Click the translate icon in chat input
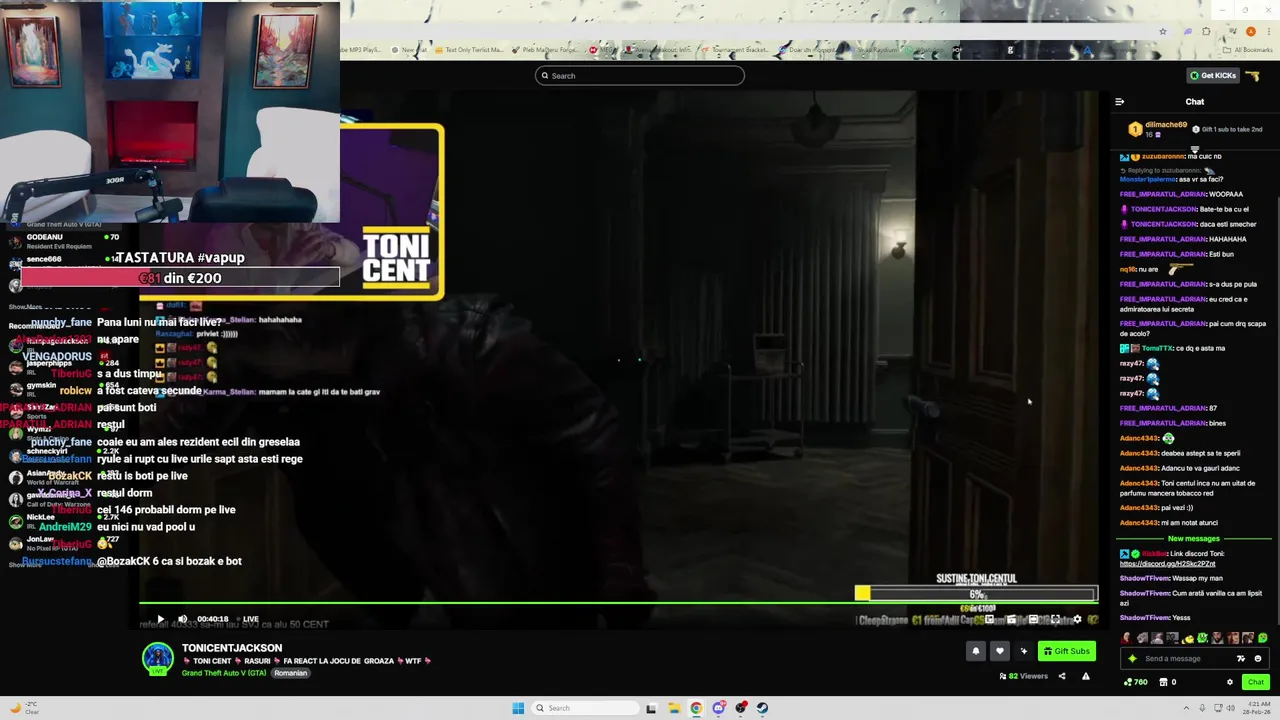The image size is (1280, 720). tap(1241, 659)
